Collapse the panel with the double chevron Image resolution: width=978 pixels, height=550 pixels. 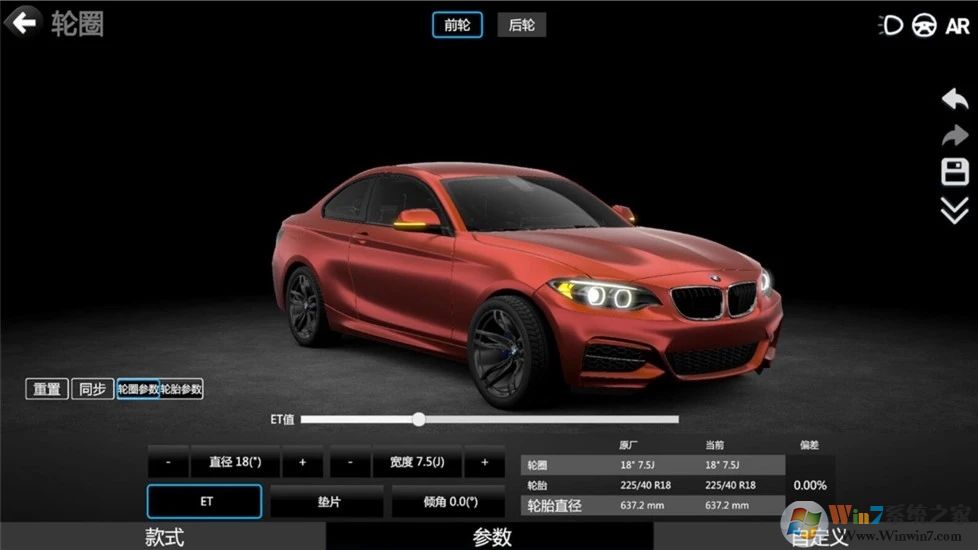tap(954, 210)
